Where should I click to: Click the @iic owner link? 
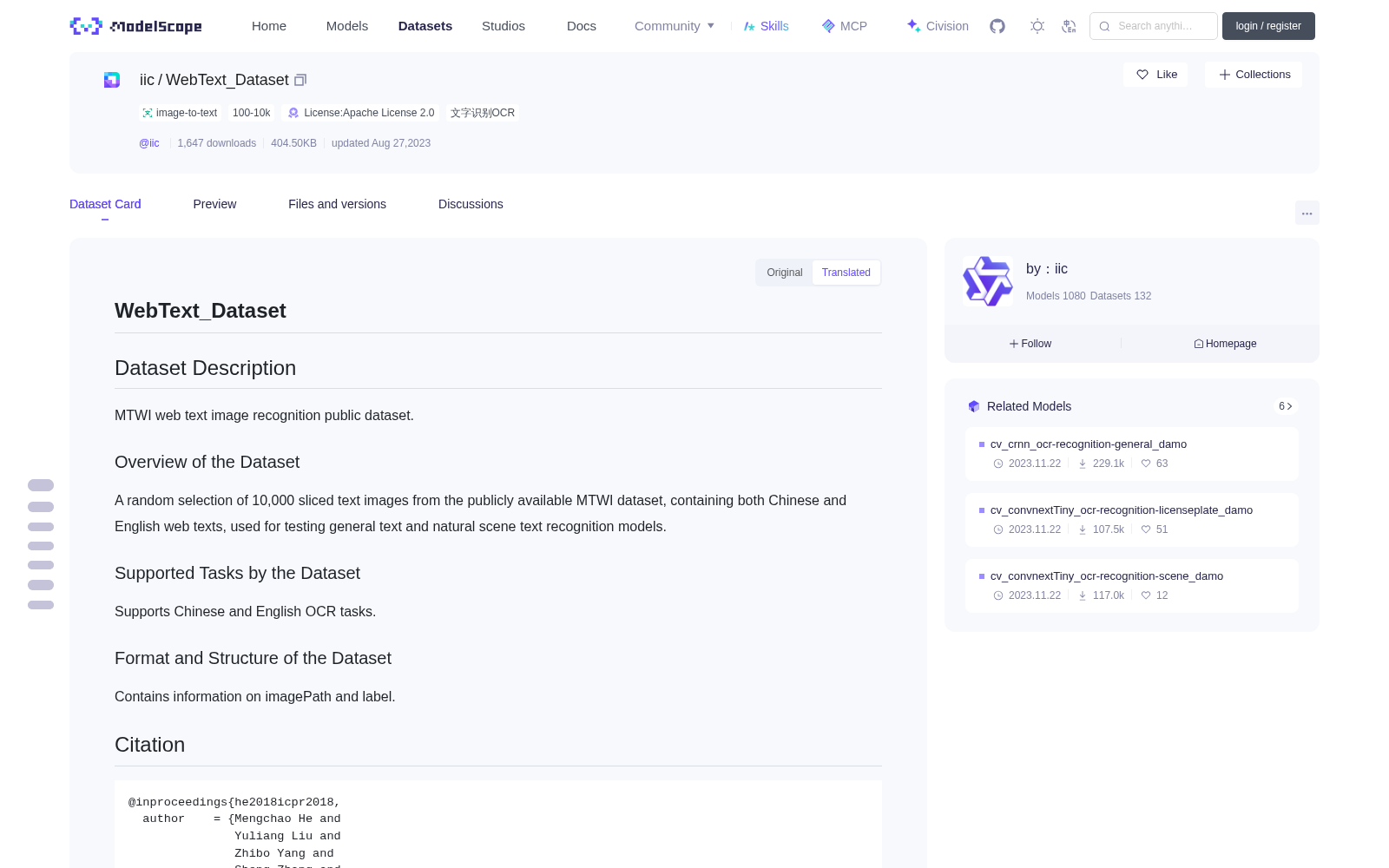pyautogui.click(x=149, y=143)
